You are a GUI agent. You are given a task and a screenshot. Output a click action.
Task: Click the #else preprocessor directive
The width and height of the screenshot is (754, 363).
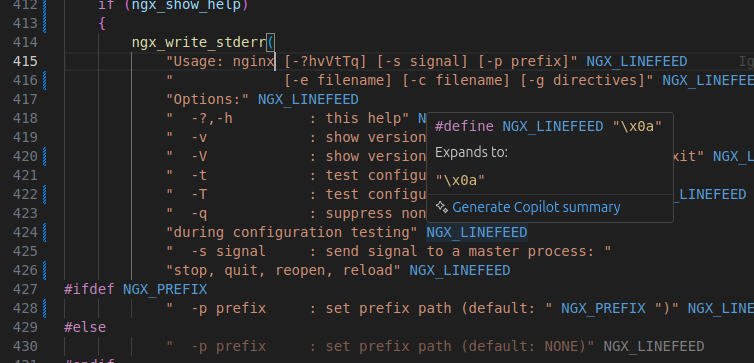[x=85, y=327]
